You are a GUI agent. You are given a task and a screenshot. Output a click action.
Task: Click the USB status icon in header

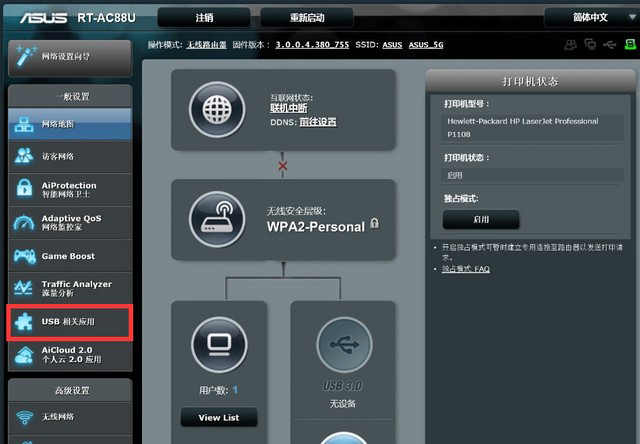[609, 44]
